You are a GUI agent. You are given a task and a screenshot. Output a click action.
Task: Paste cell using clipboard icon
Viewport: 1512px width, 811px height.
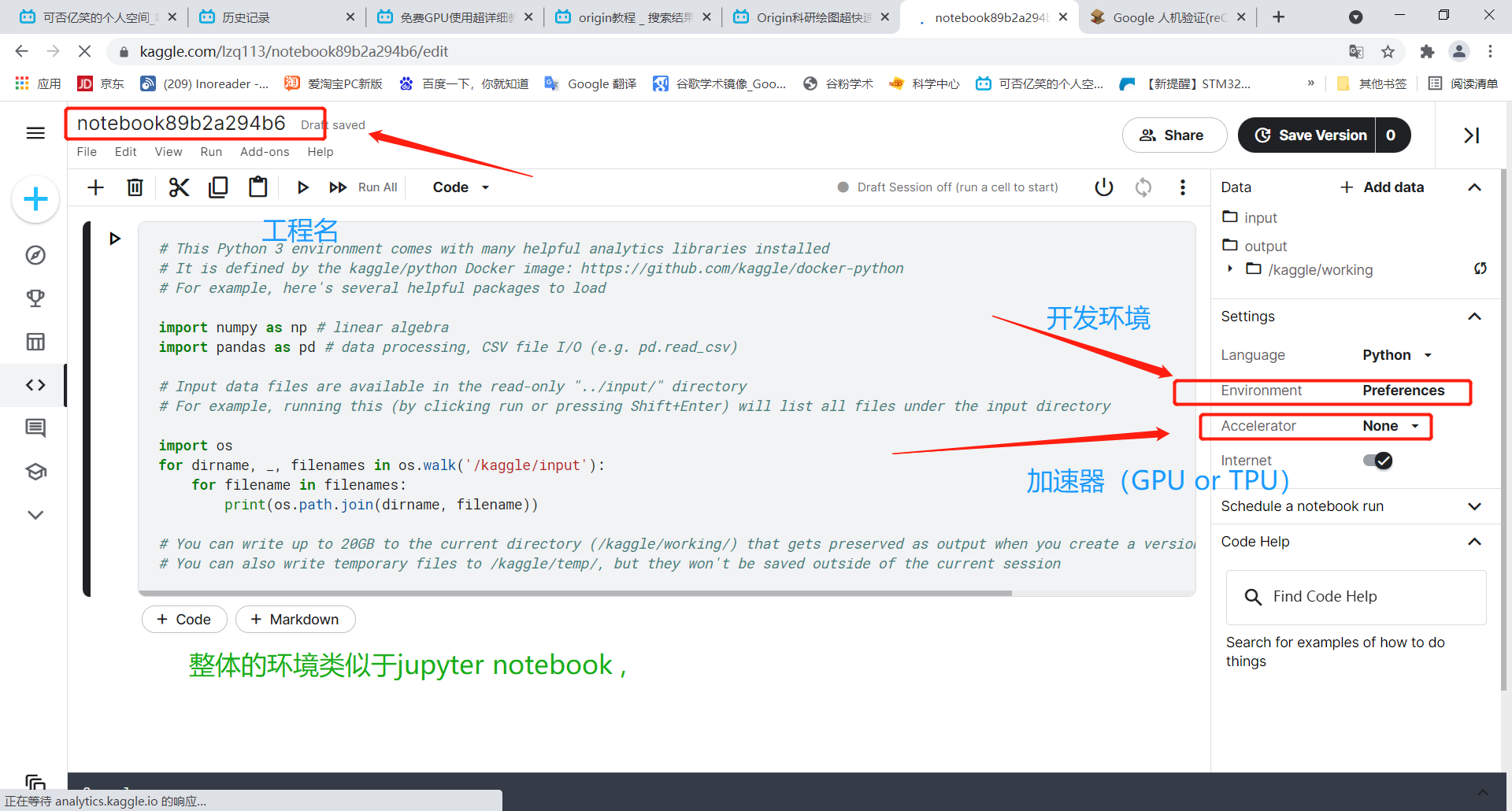[258, 187]
